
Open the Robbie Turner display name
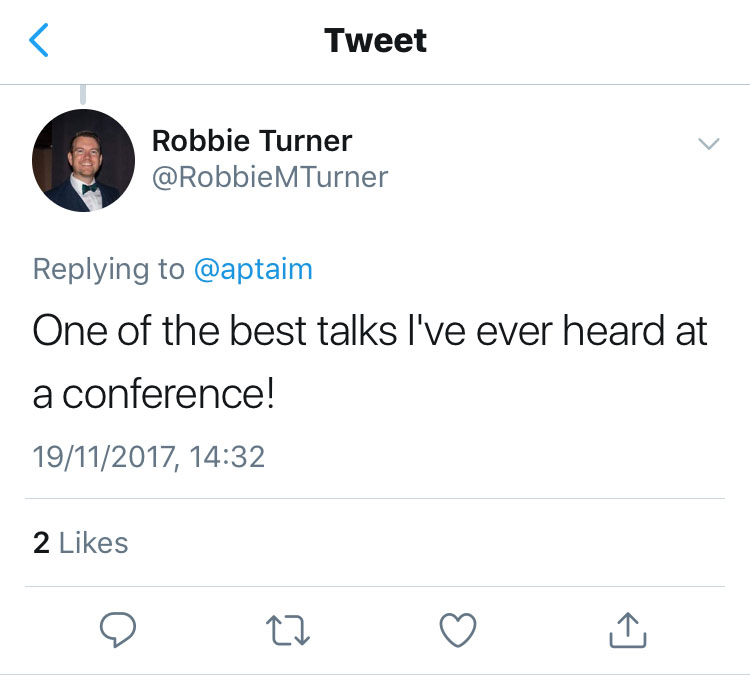click(252, 141)
